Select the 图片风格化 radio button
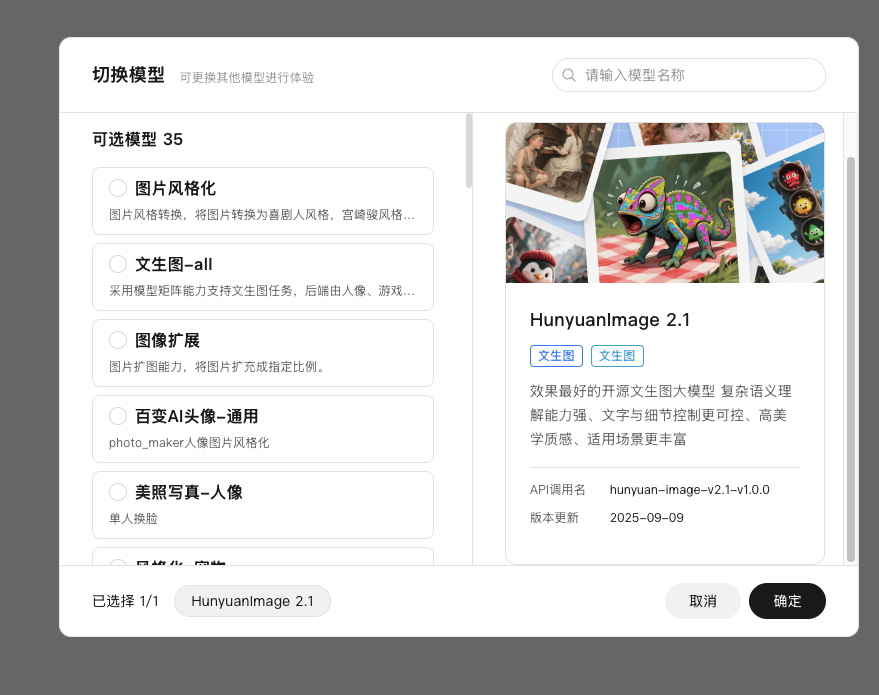879x695 pixels. [x=118, y=188]
